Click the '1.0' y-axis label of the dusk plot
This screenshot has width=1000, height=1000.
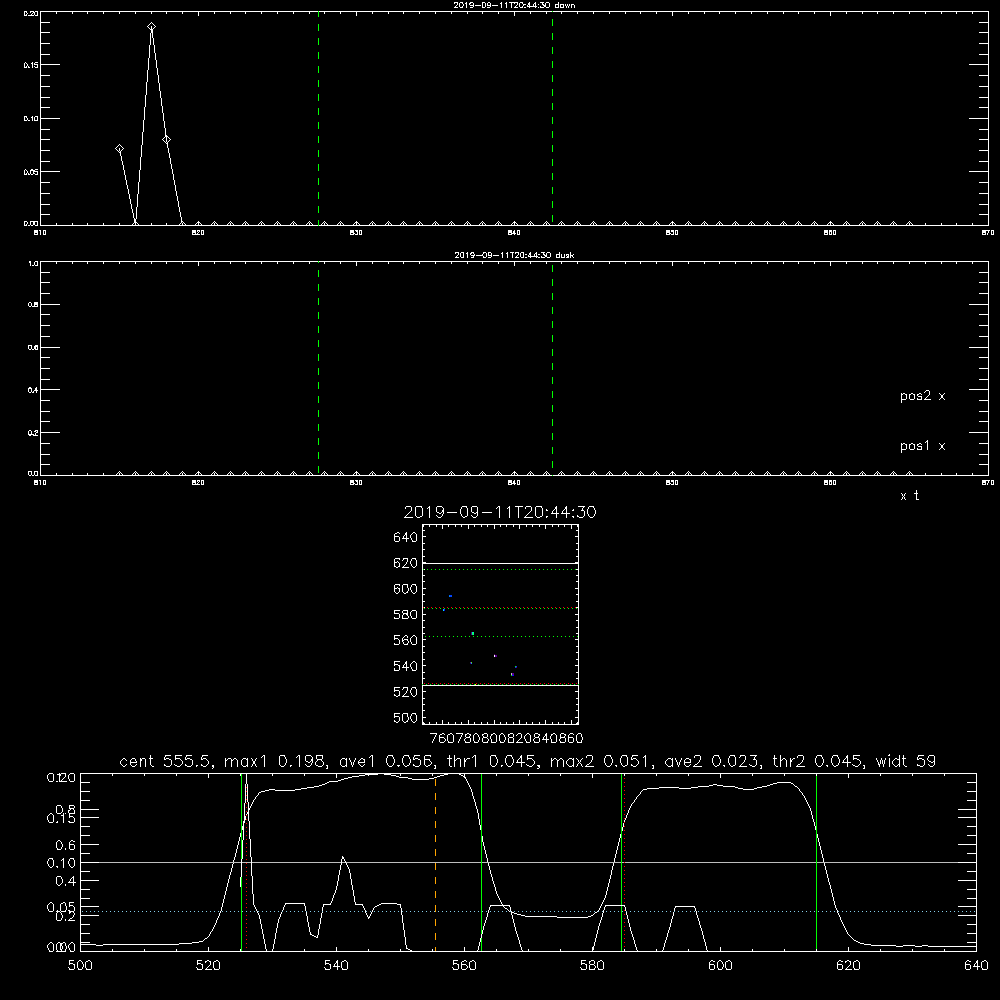pos(33,263)
